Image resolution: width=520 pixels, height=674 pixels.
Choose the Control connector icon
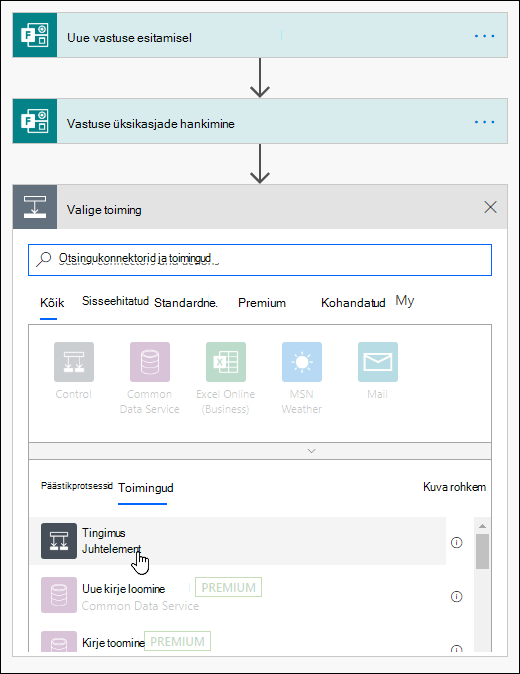pos(74,362)
